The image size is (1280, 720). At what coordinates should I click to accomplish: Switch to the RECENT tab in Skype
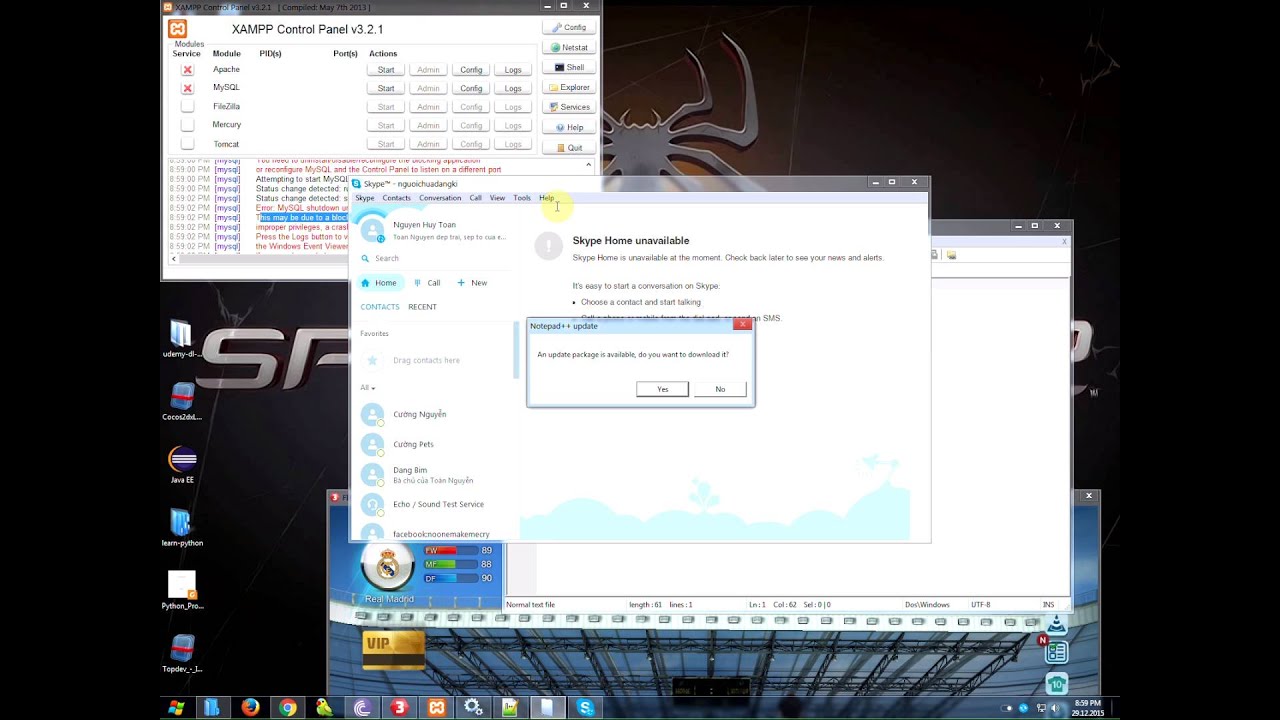pos(422,307)
